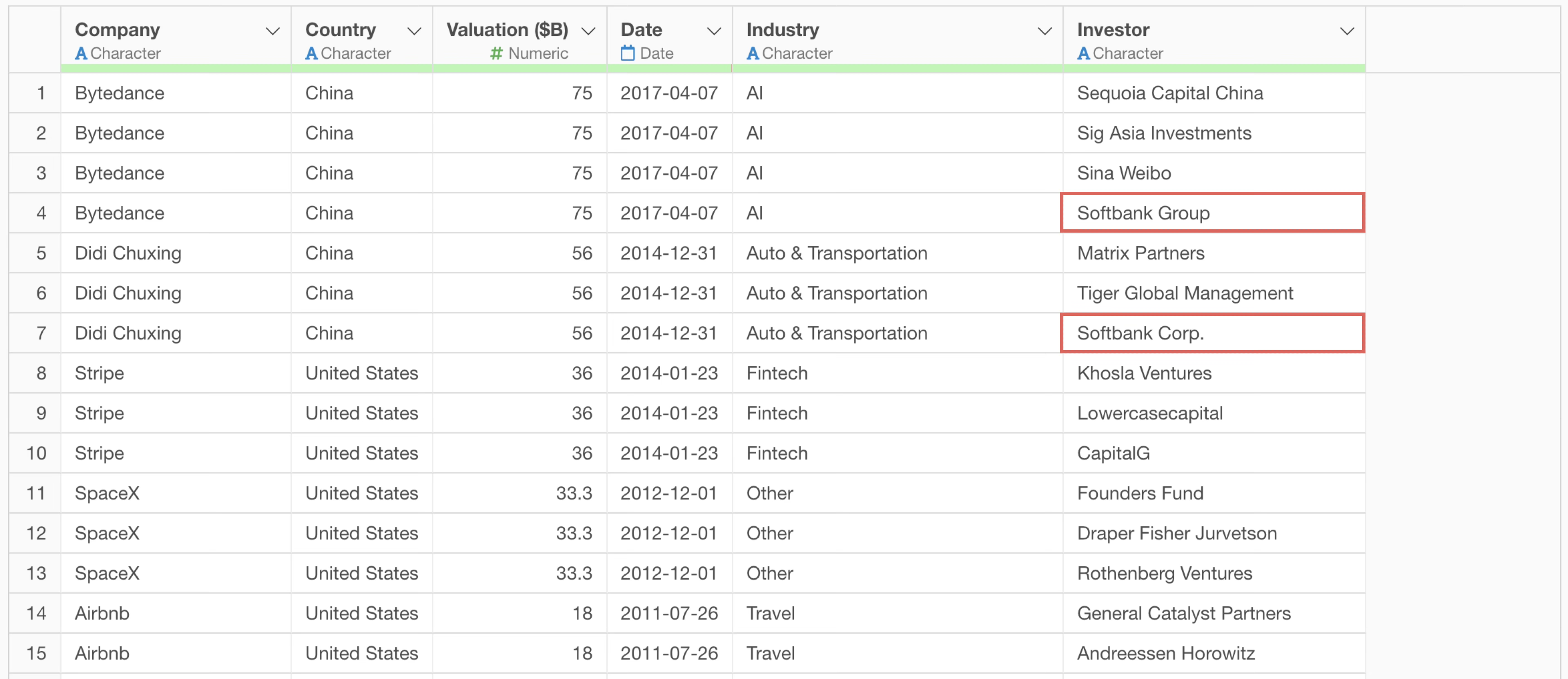Open the Country column dropdown menu
This screenshot has width=1568, height=679.
(414, 31)
